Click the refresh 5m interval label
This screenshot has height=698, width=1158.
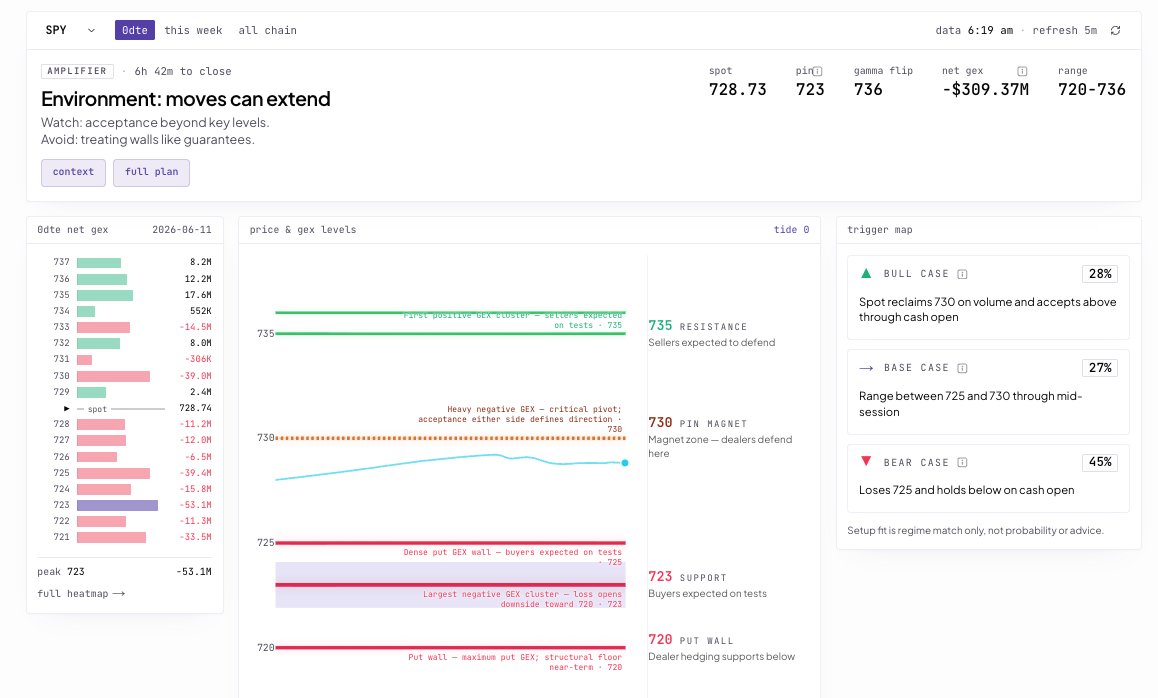[1064, 30]
